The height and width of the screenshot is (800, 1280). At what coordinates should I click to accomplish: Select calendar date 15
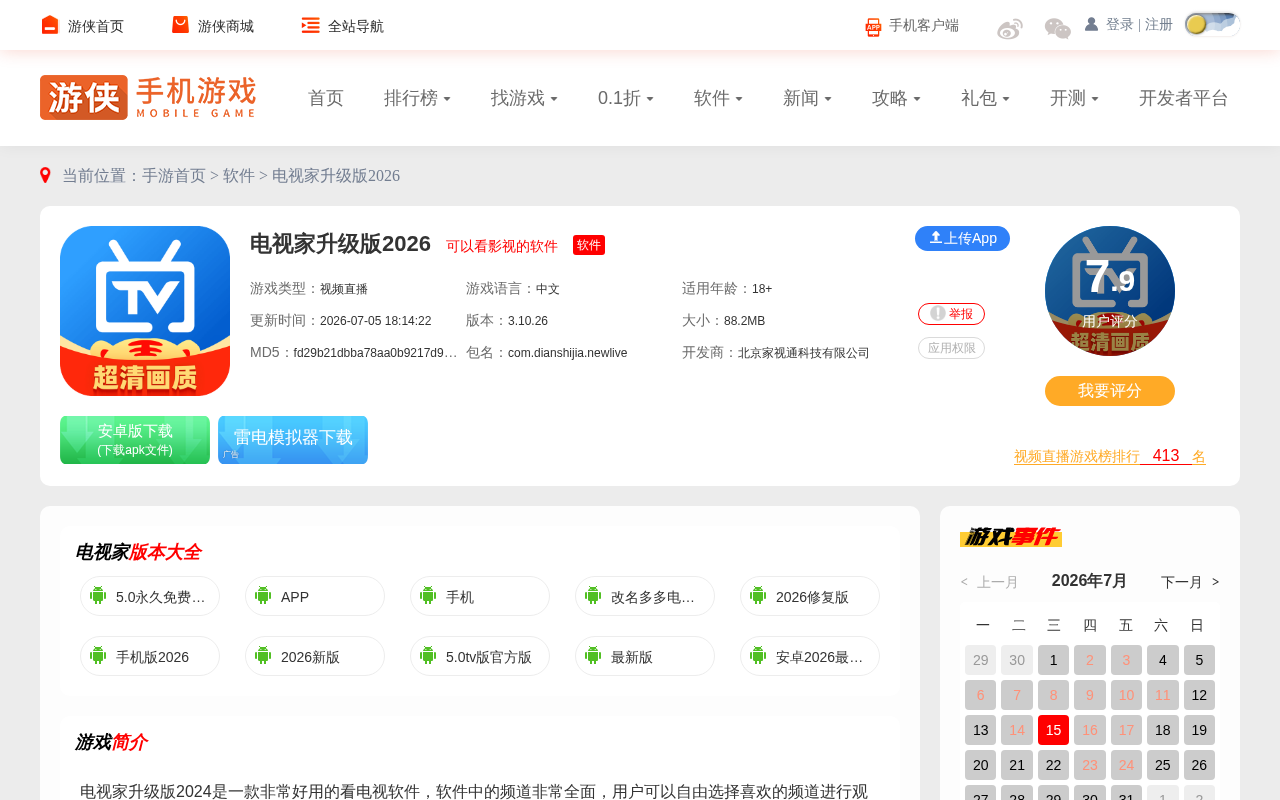pyautogui.click(x=1053, y=730)
